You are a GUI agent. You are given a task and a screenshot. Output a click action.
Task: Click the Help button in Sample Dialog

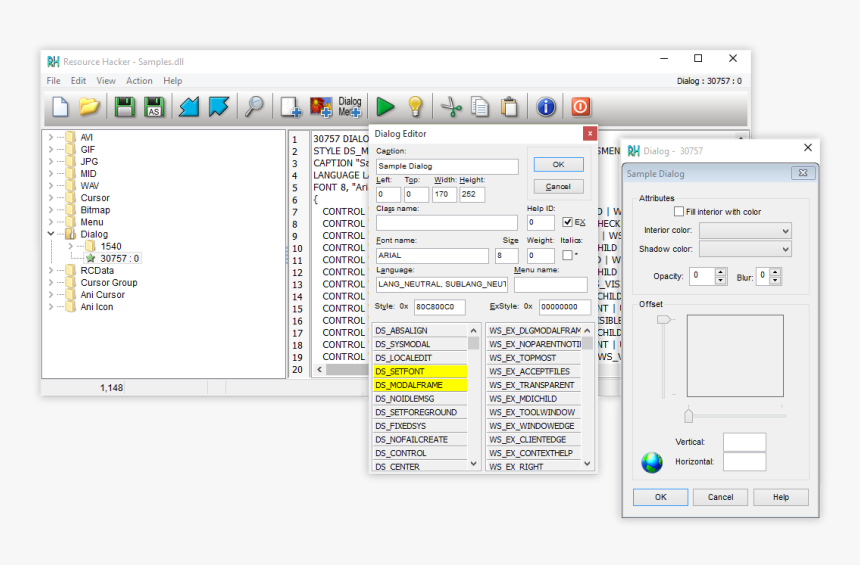pos(780,497)
